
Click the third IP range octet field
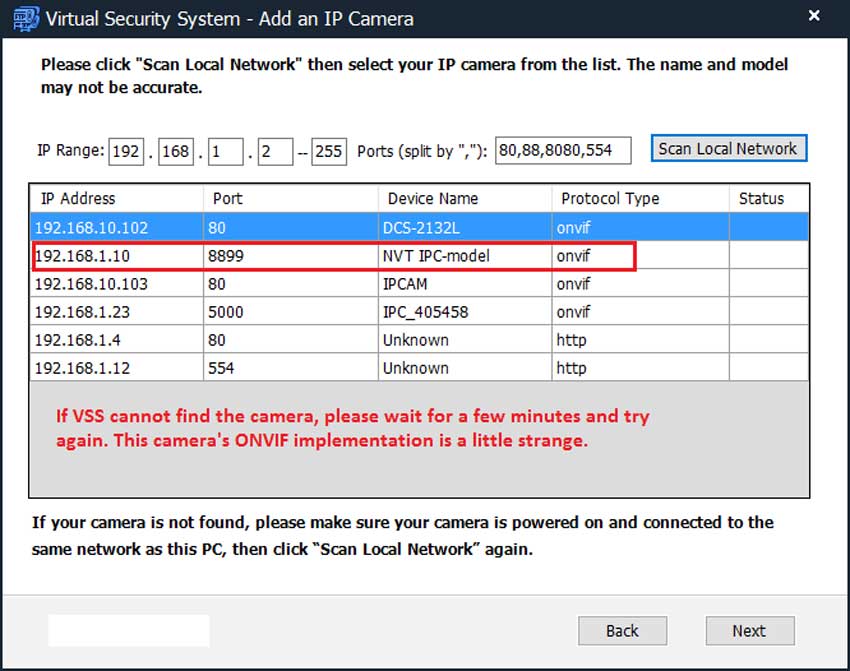coord(225,152)
